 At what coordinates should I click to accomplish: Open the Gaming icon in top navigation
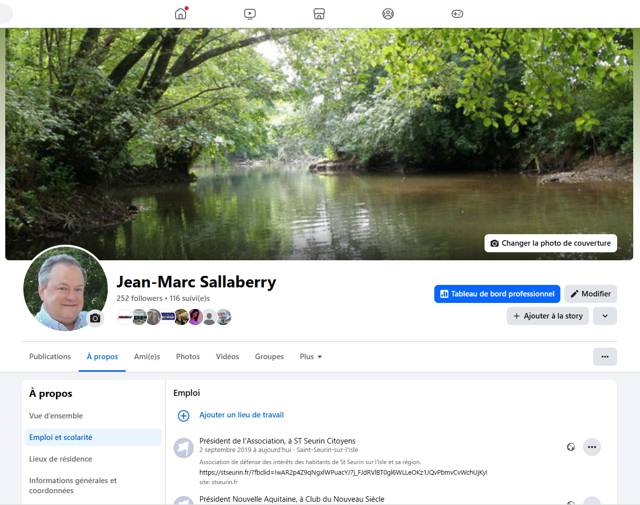457,14
